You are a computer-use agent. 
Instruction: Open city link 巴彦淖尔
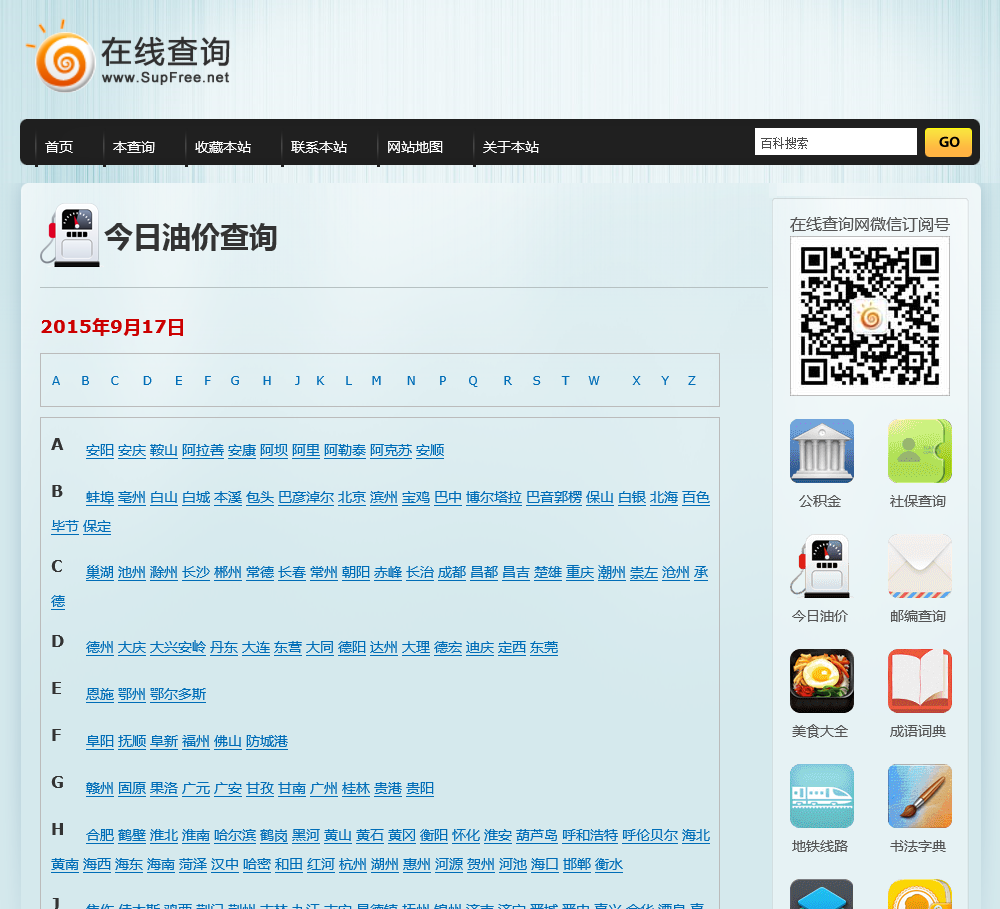coord(306,498)
